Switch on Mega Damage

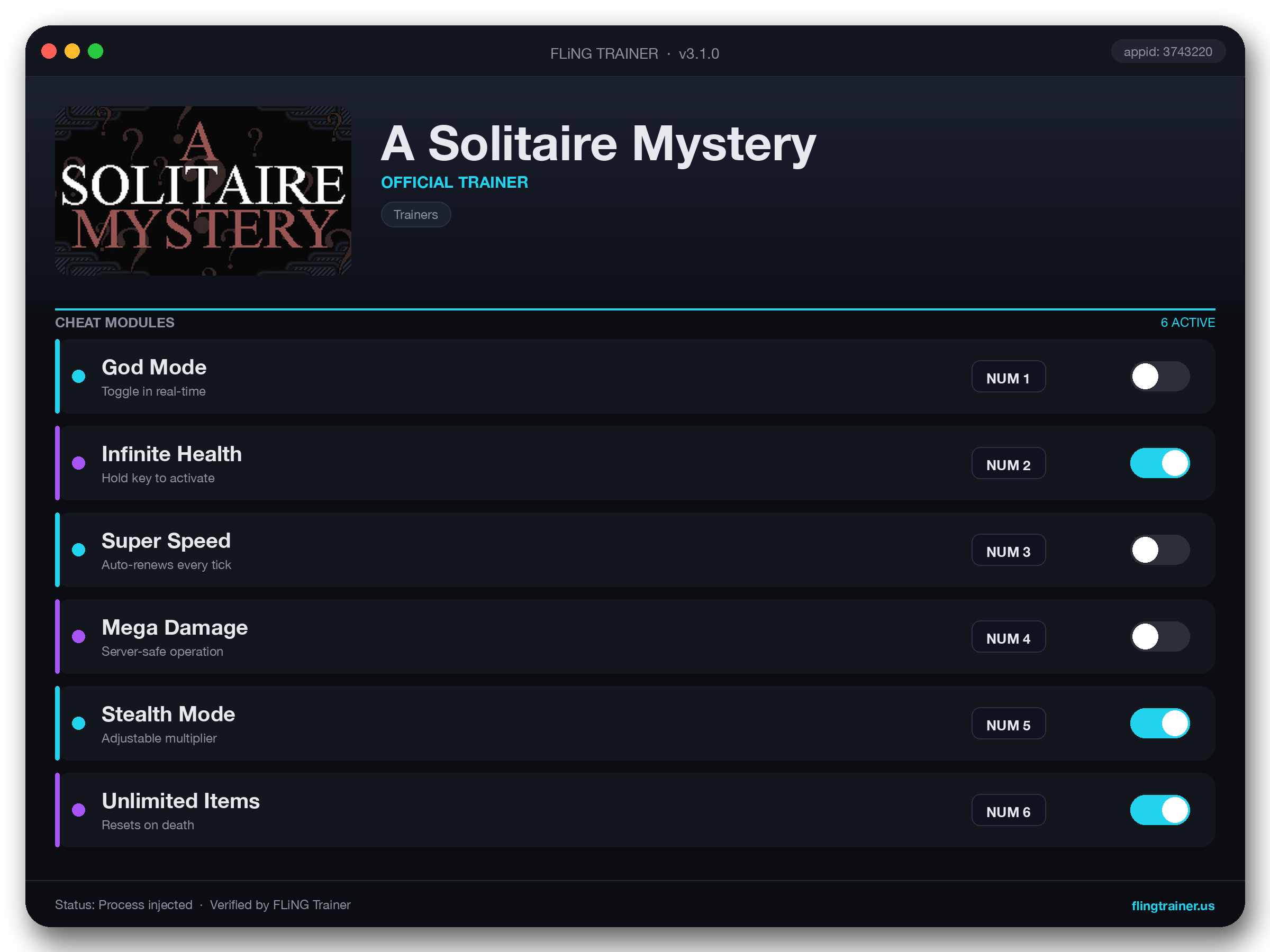[x=1160, y=636]
